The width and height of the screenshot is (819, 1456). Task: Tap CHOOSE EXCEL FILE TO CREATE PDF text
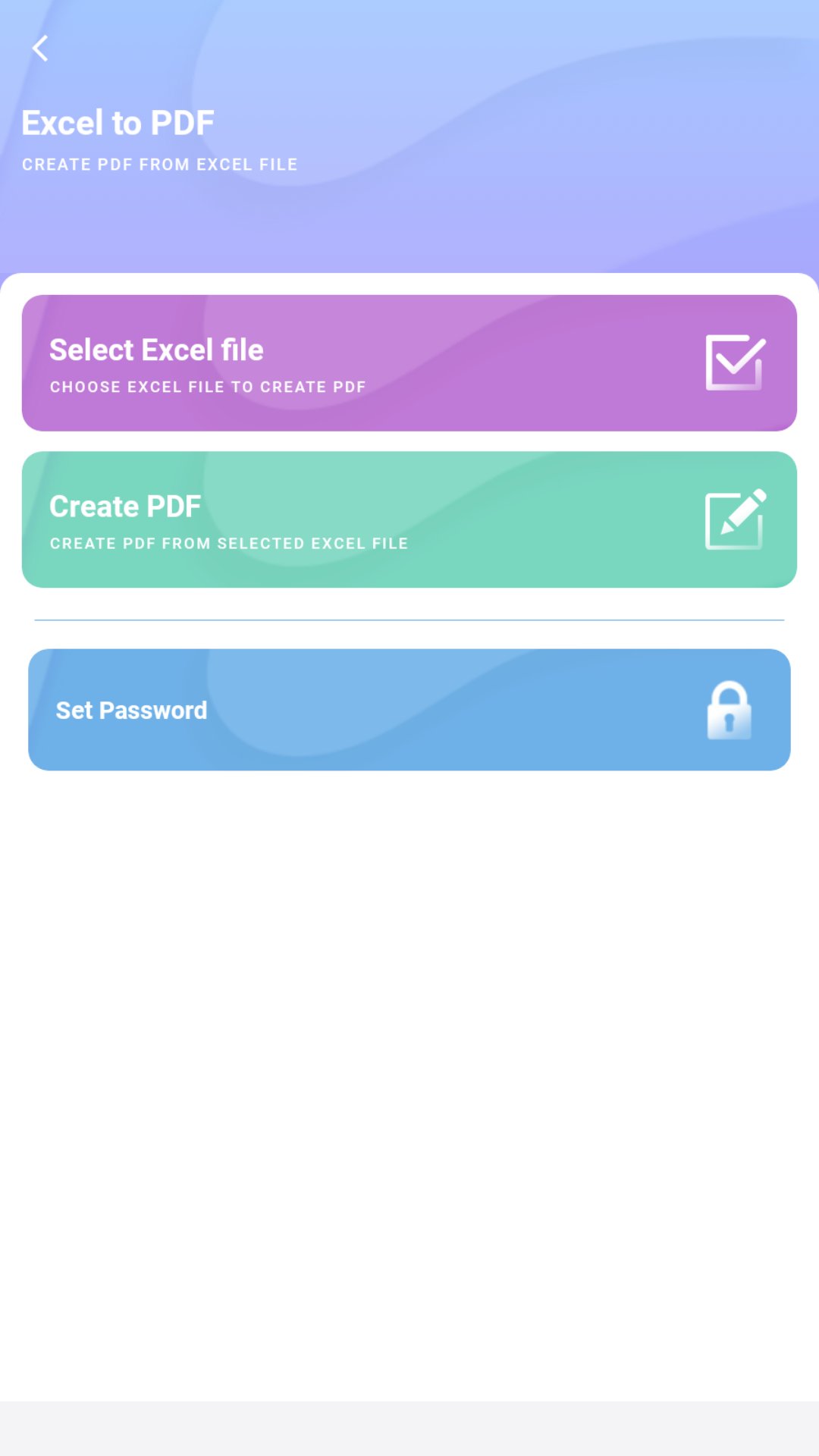pos(206,386)
